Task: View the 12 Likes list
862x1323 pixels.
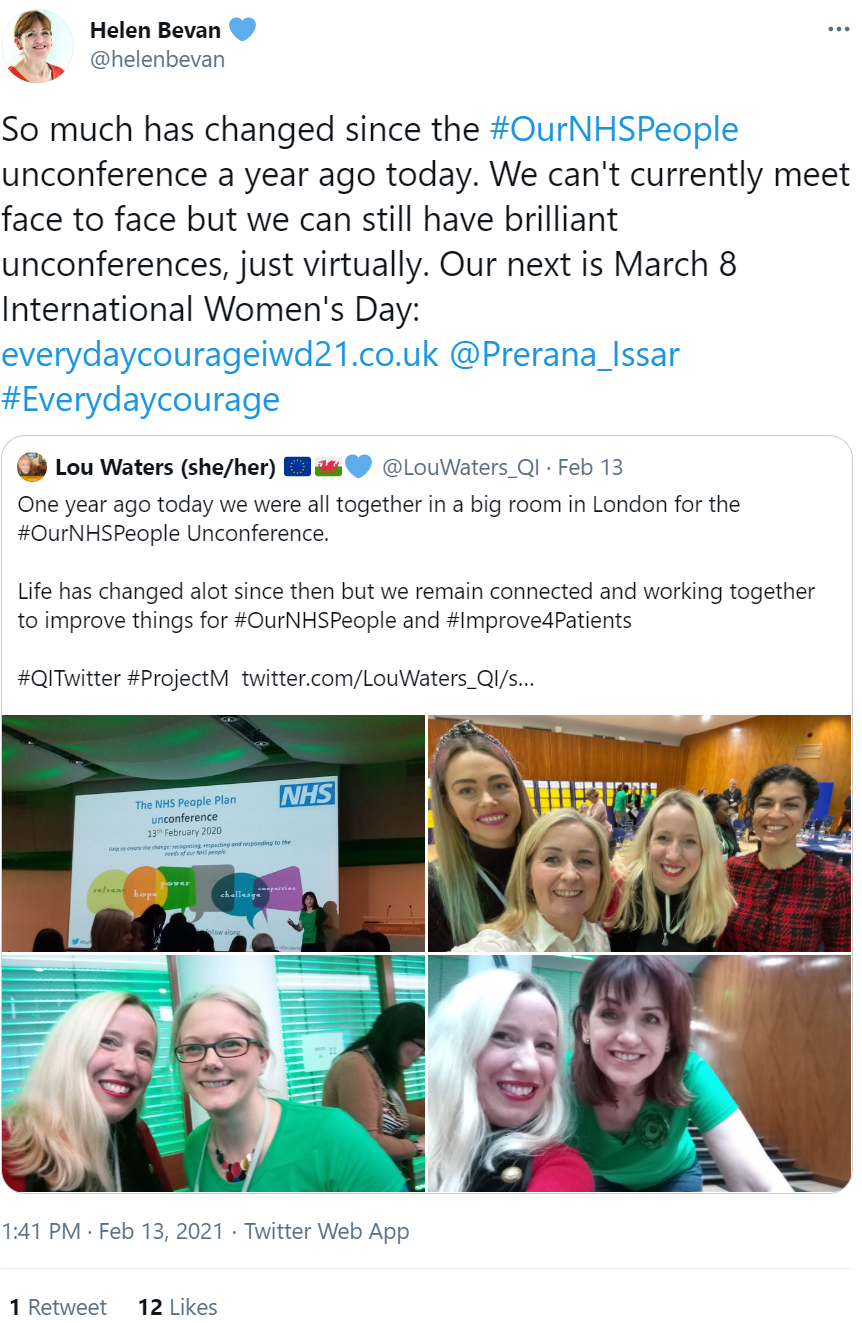Action: pos(178,1307)
